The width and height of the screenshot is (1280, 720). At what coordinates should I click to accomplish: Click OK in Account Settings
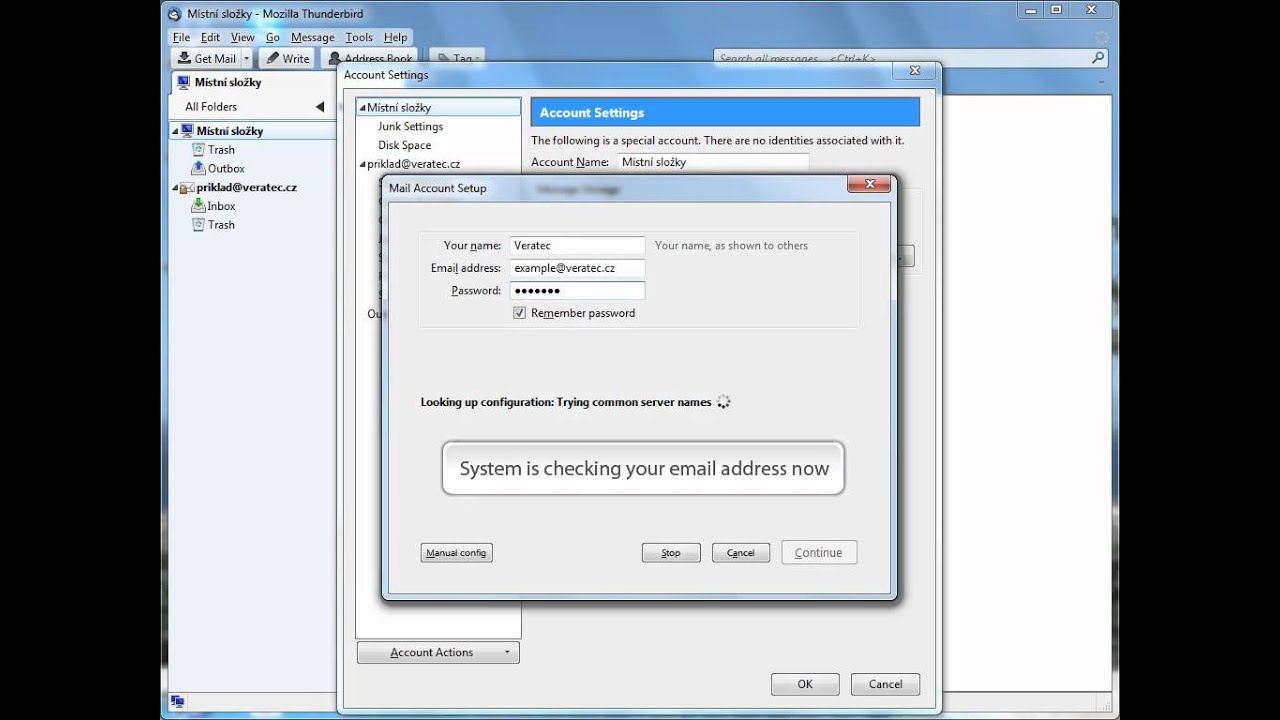[805, 684]
